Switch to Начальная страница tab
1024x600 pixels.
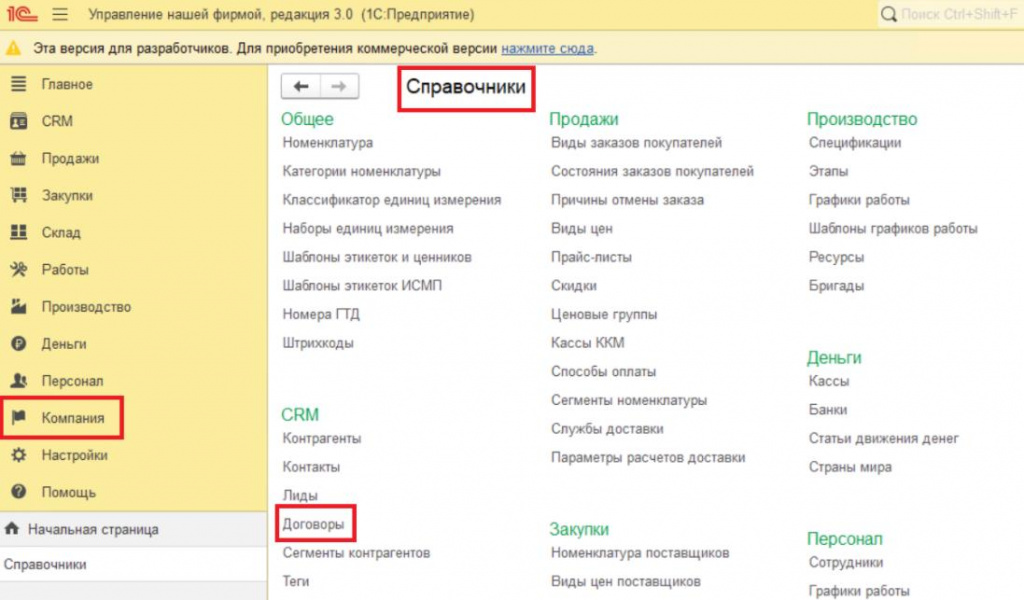[93, 529]
